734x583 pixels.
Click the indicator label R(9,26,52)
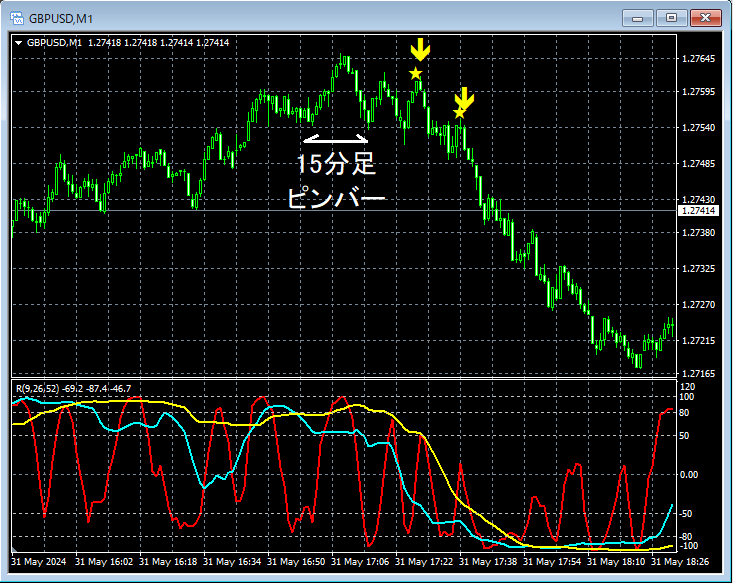(37, 389)
